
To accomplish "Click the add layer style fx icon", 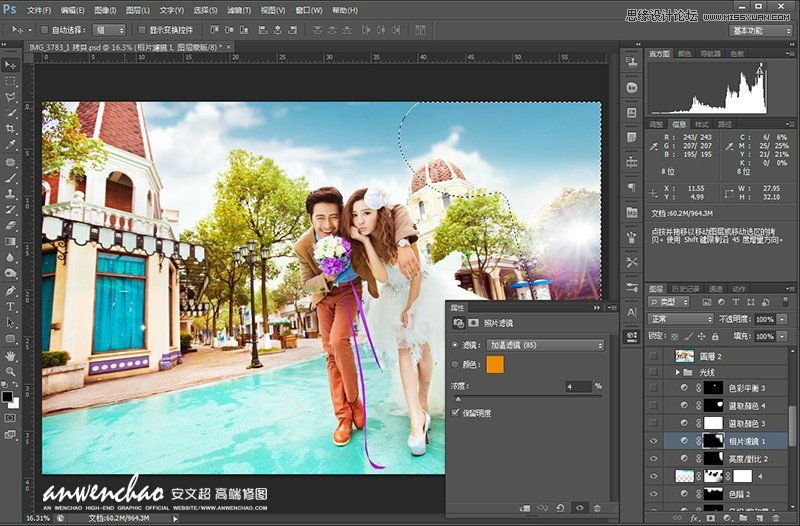I will point(694,518).
